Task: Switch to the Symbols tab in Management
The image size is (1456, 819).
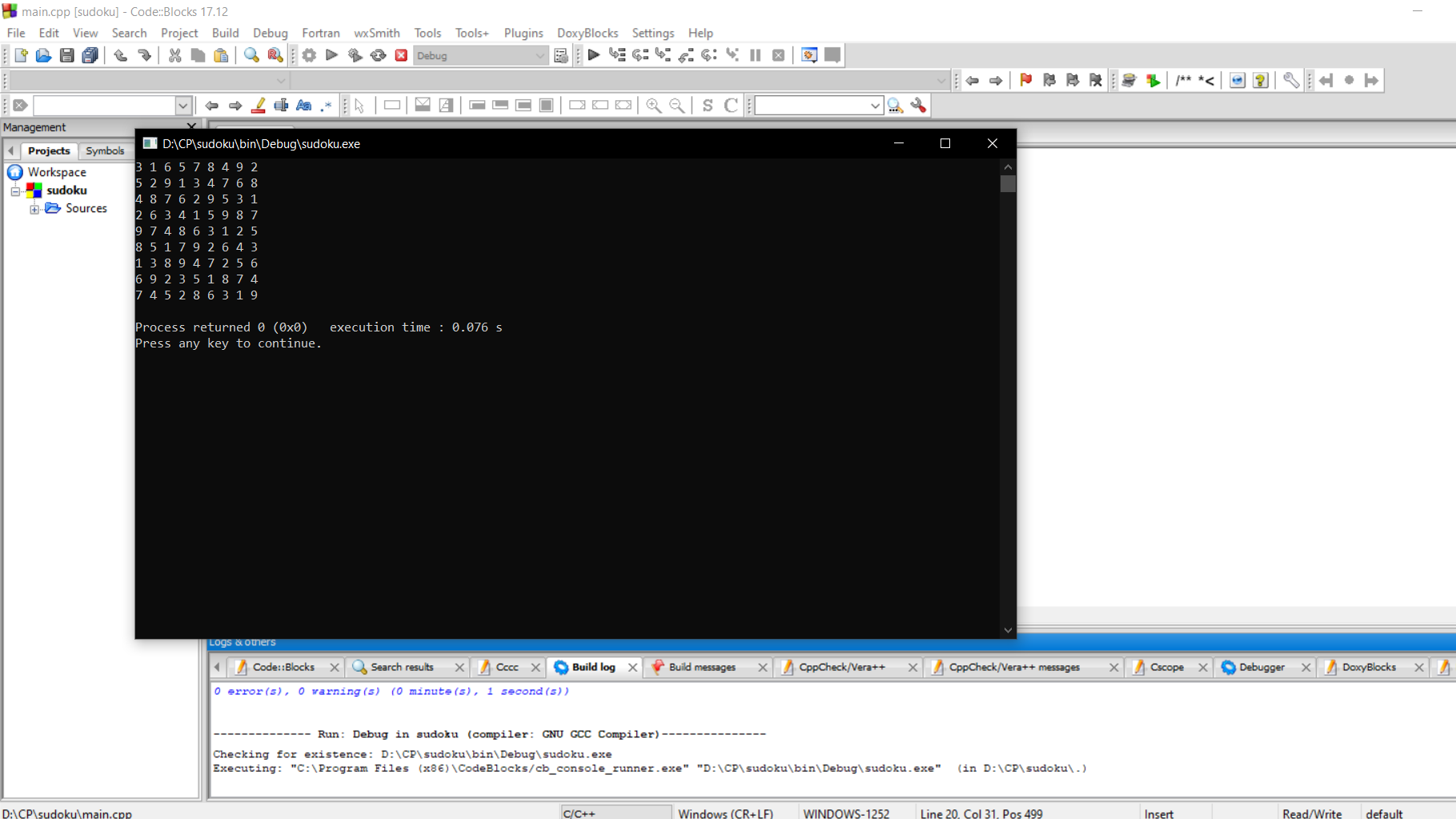Action: [105, 151]
